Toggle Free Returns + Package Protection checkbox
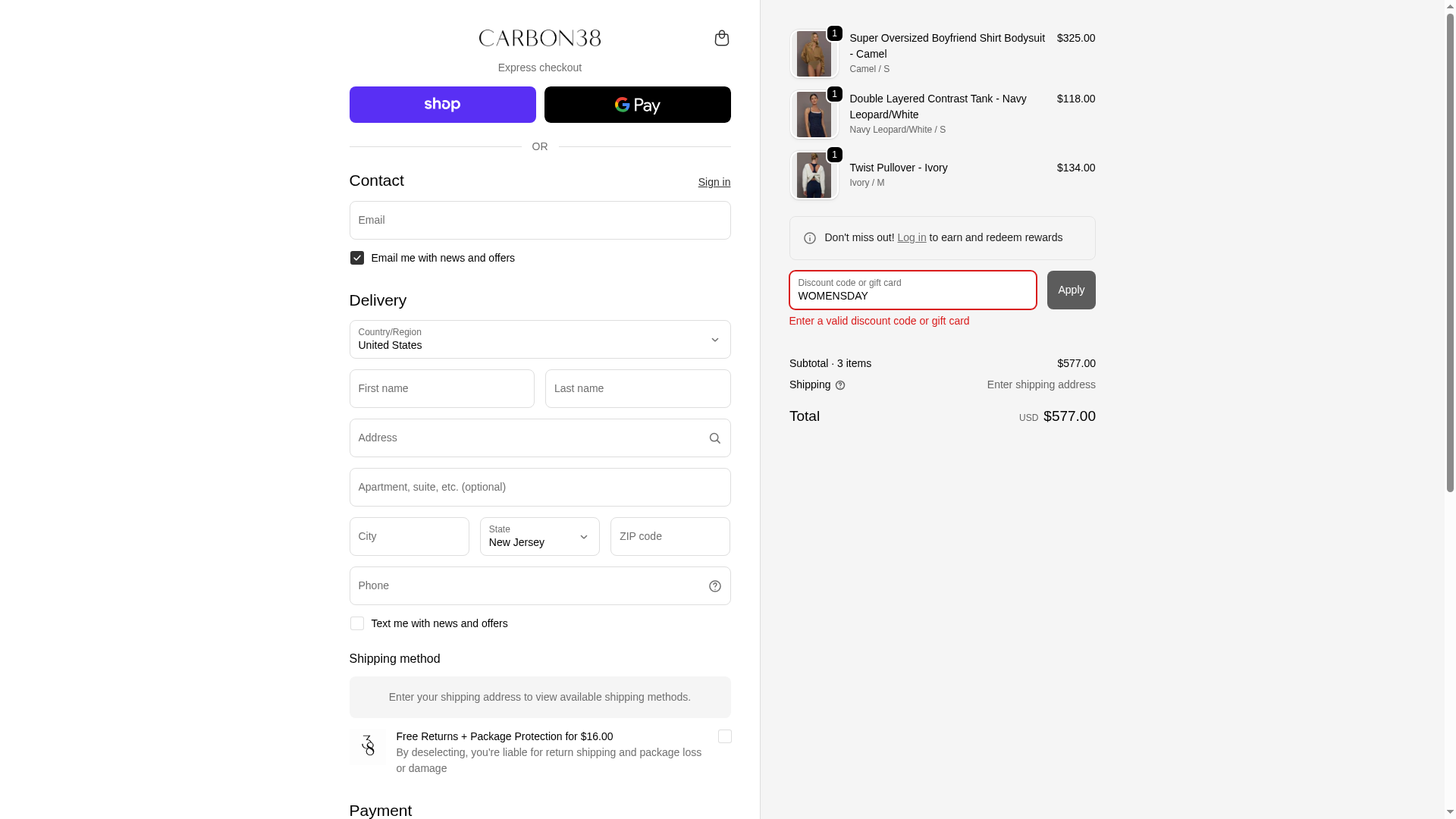 pos(725,736)
